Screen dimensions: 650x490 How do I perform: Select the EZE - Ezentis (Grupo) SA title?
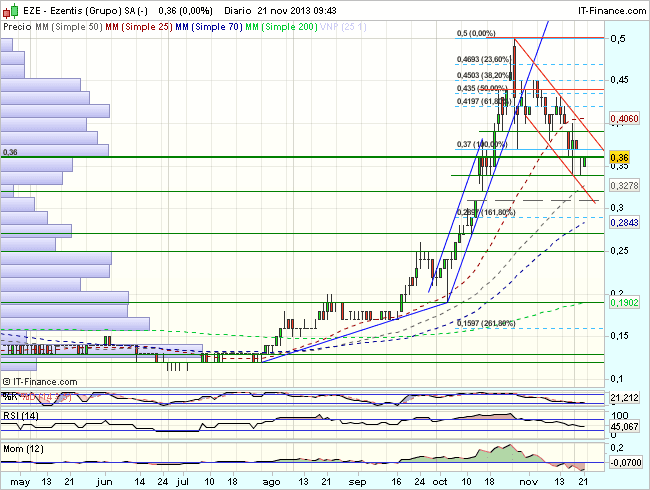(x=85, y=10)
